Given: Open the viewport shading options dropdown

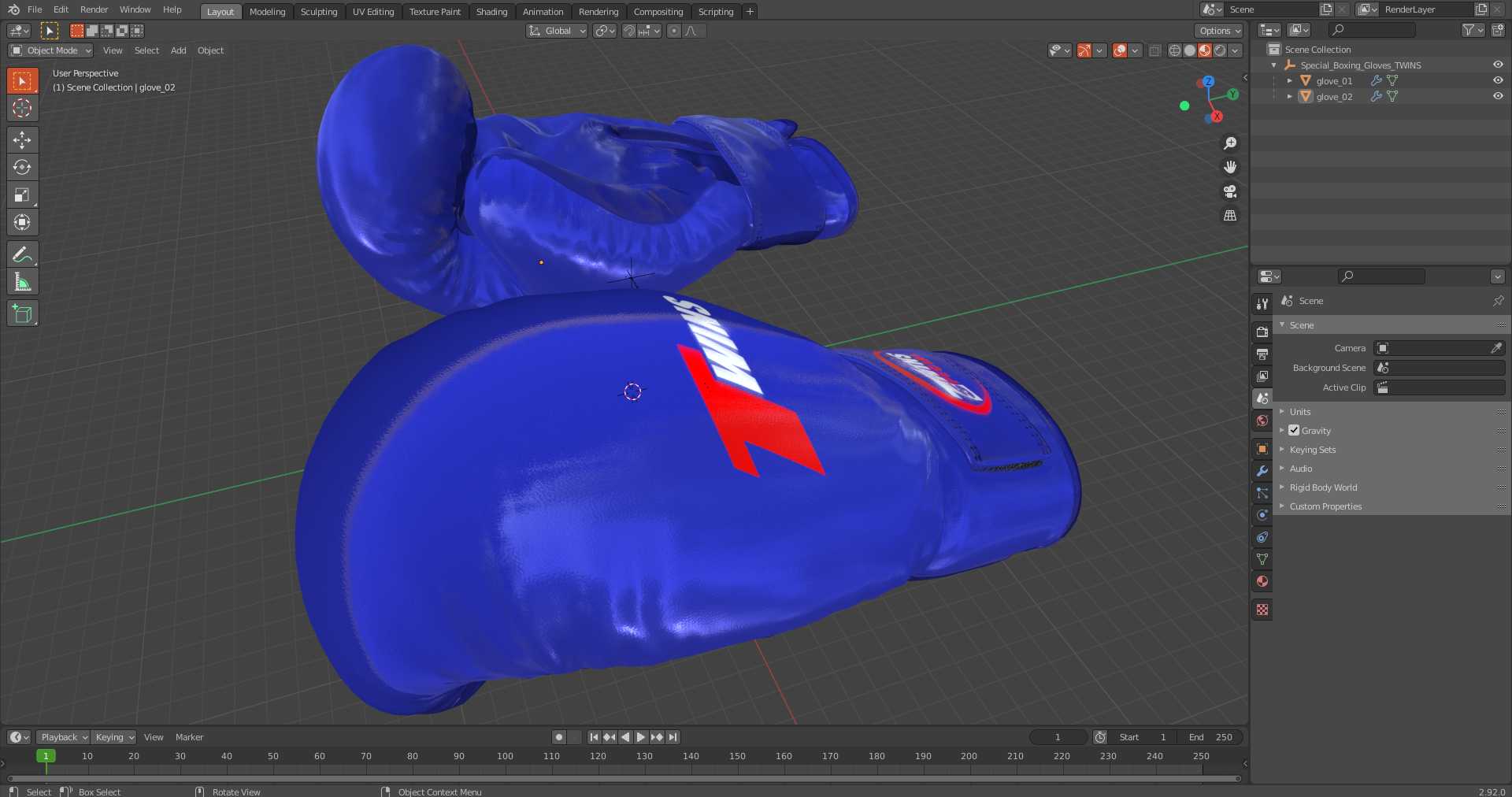Looking at the screenshot, I should (1236, 50).
